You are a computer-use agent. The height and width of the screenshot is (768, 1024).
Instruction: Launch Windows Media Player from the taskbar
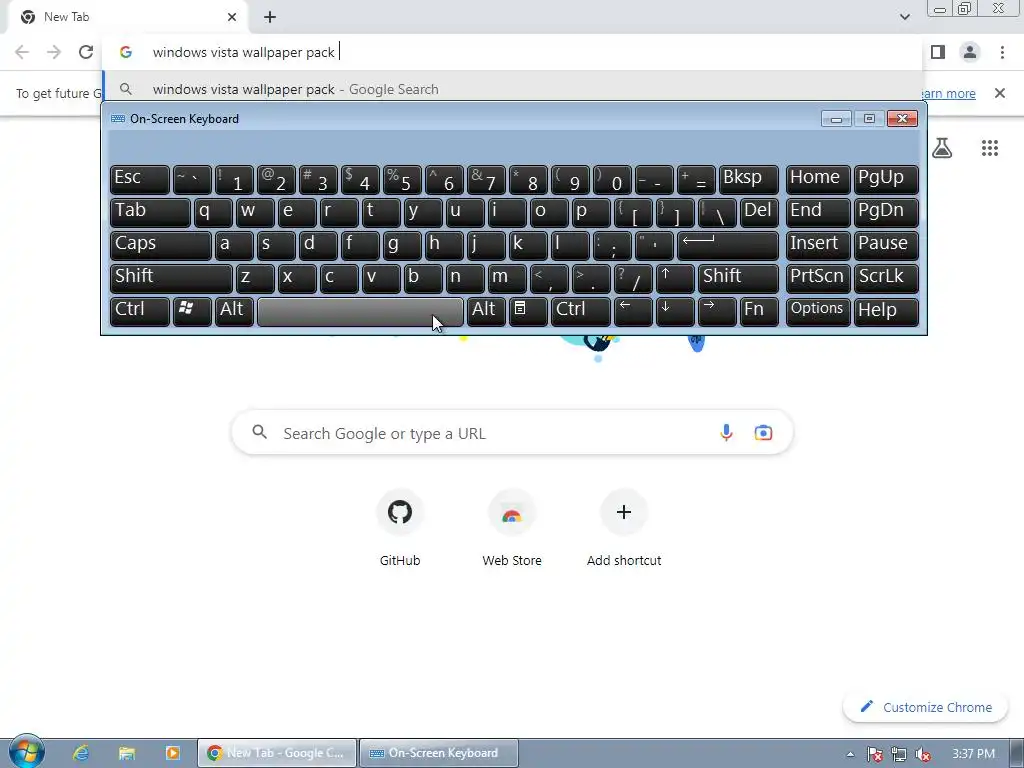click(172, 753)
